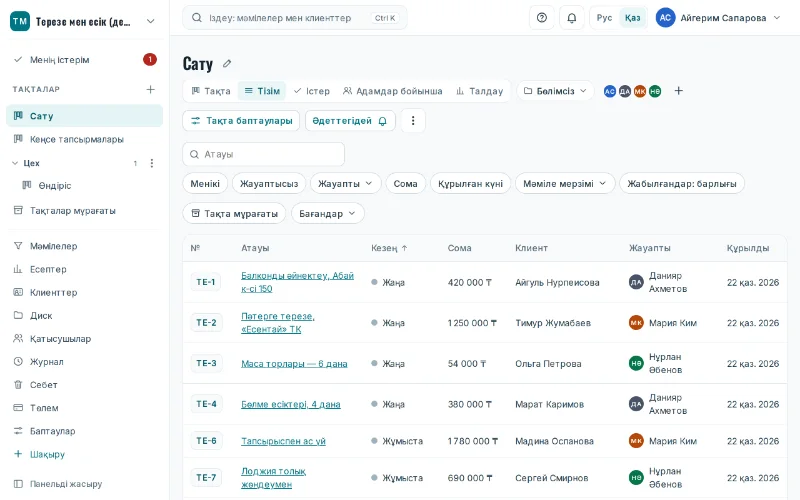Add a new board with plus in ТАҚТАЛАР
Viewport: 800px width, 500px height.
pyautogui.click(x=151, y=89)
